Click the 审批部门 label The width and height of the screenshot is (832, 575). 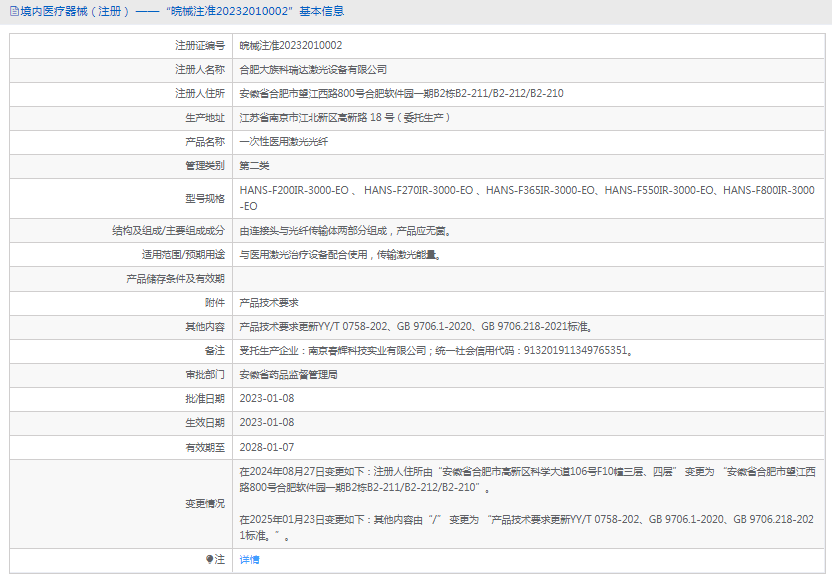[x=205, y=374]
